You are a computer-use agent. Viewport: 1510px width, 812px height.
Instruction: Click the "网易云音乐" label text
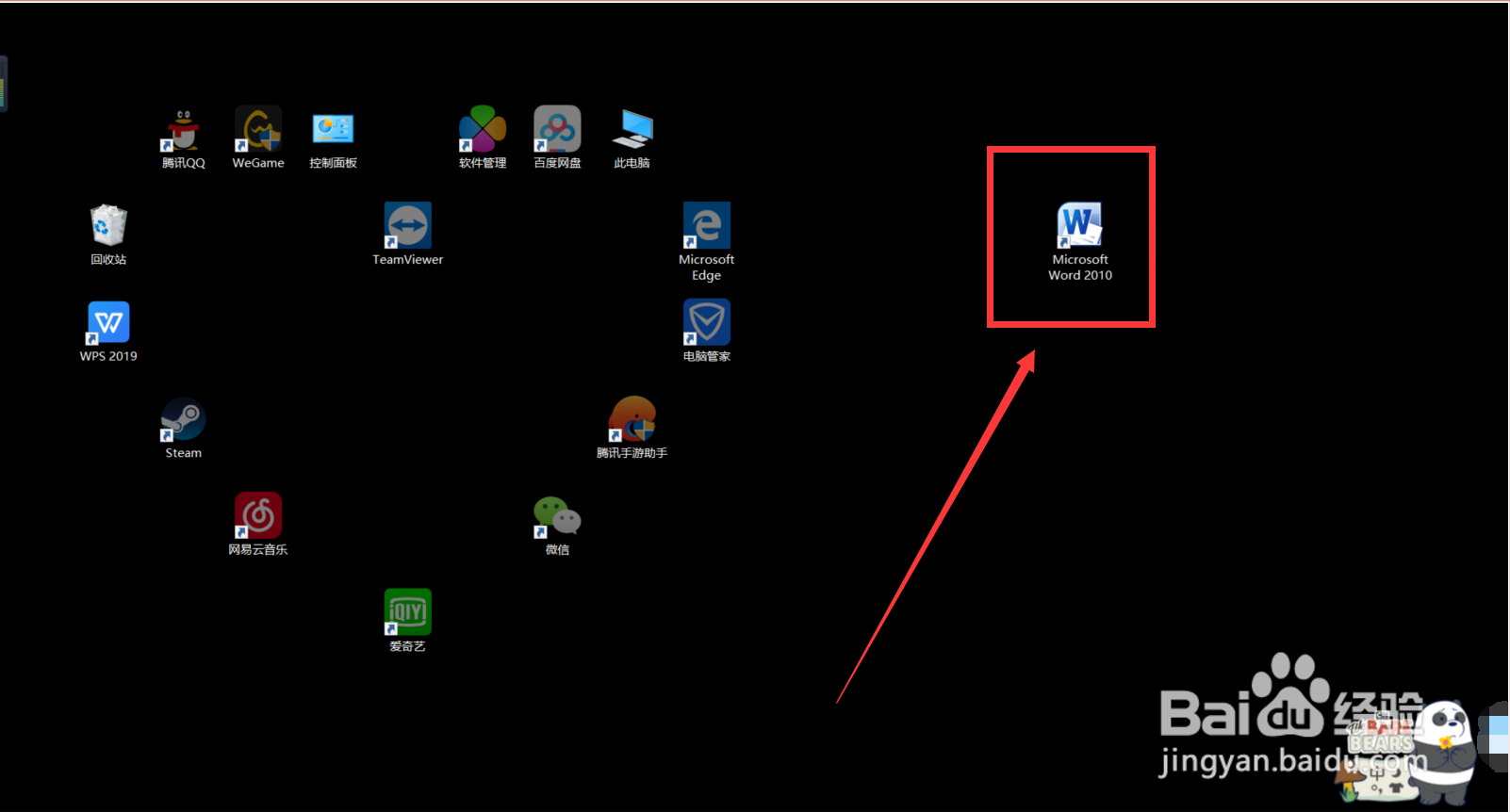click(258, 550)
